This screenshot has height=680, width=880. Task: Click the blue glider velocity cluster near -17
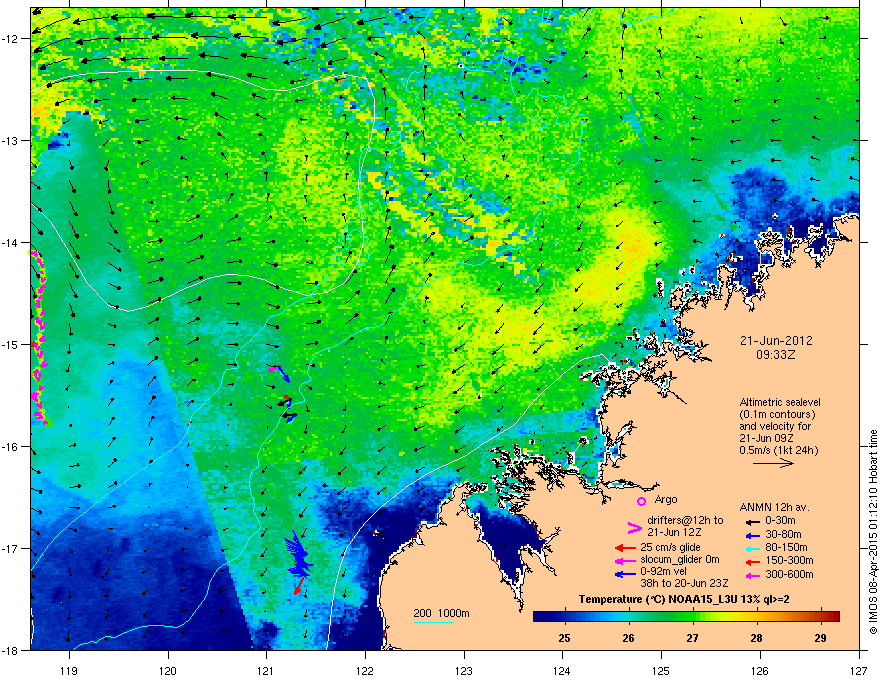click(x=299, y=554)
